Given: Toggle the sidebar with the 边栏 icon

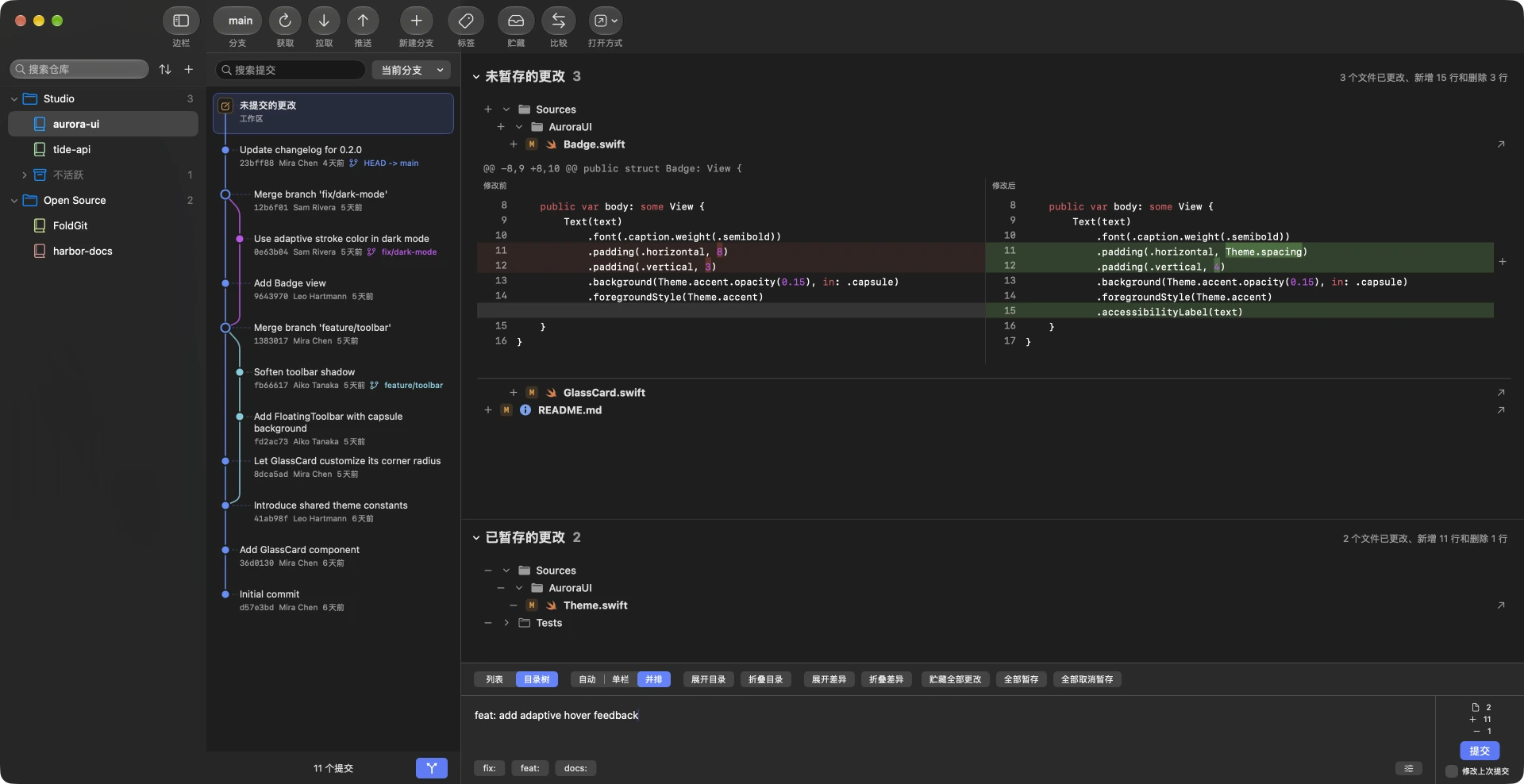Looking at the screenshot, I should click(x=181, y=21).
